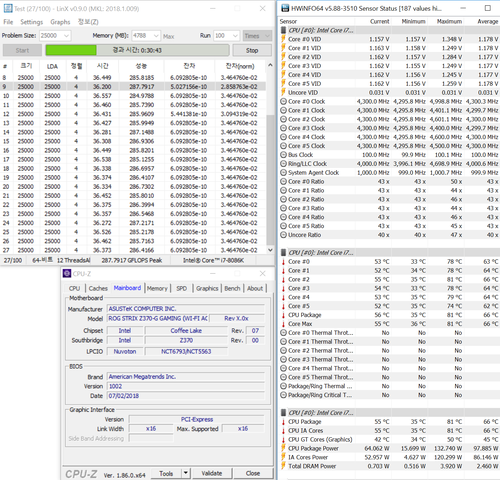Click the CPU GT Cores thermometer icon

283,439
